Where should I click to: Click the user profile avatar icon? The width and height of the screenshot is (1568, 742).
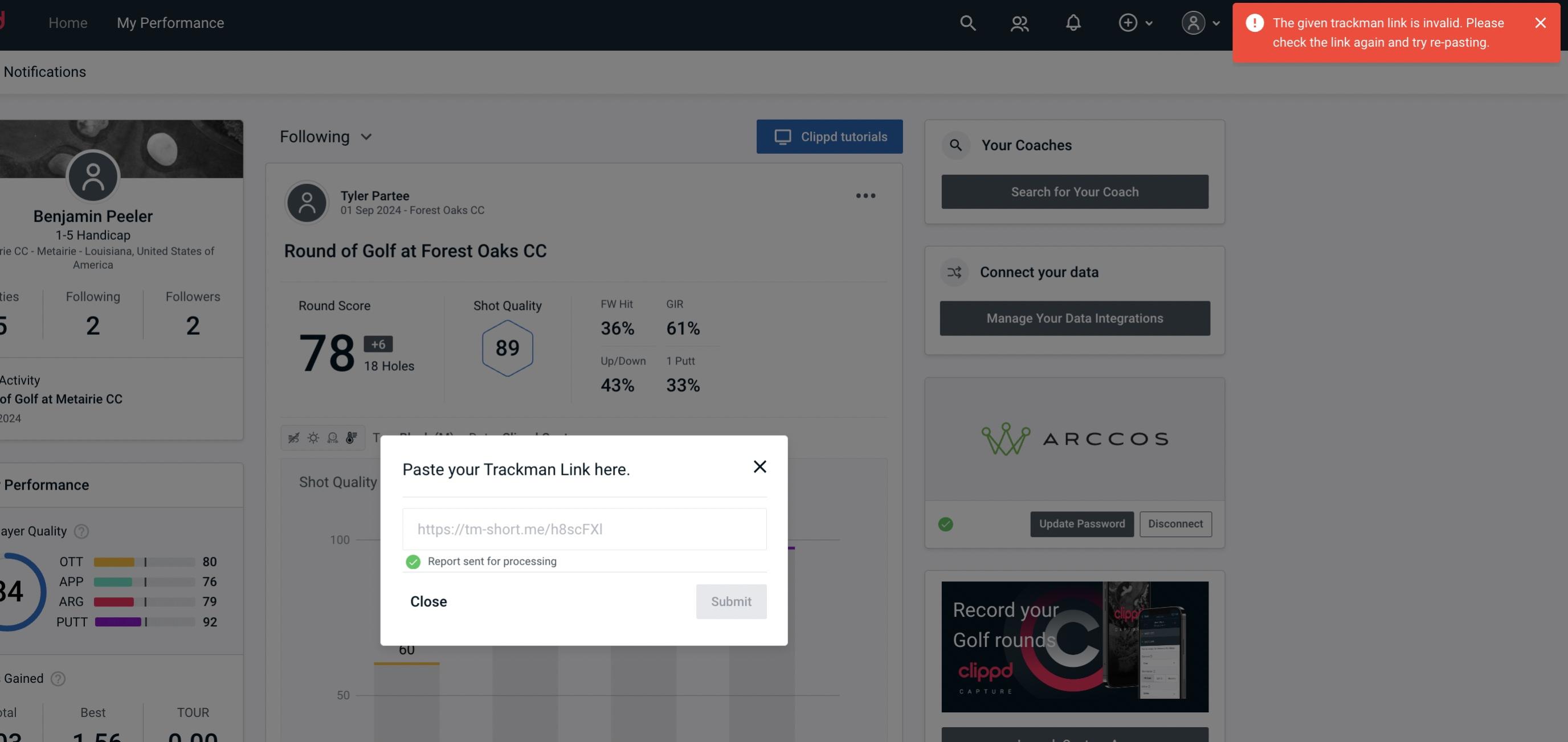click(1193, 22)
